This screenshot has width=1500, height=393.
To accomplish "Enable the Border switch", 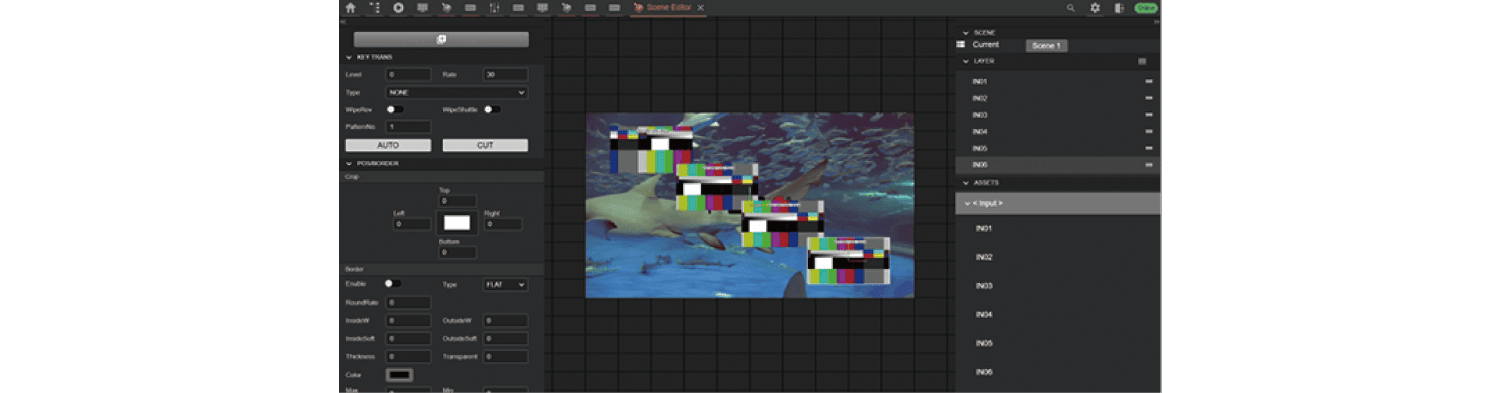I will [x=393, y=284].
